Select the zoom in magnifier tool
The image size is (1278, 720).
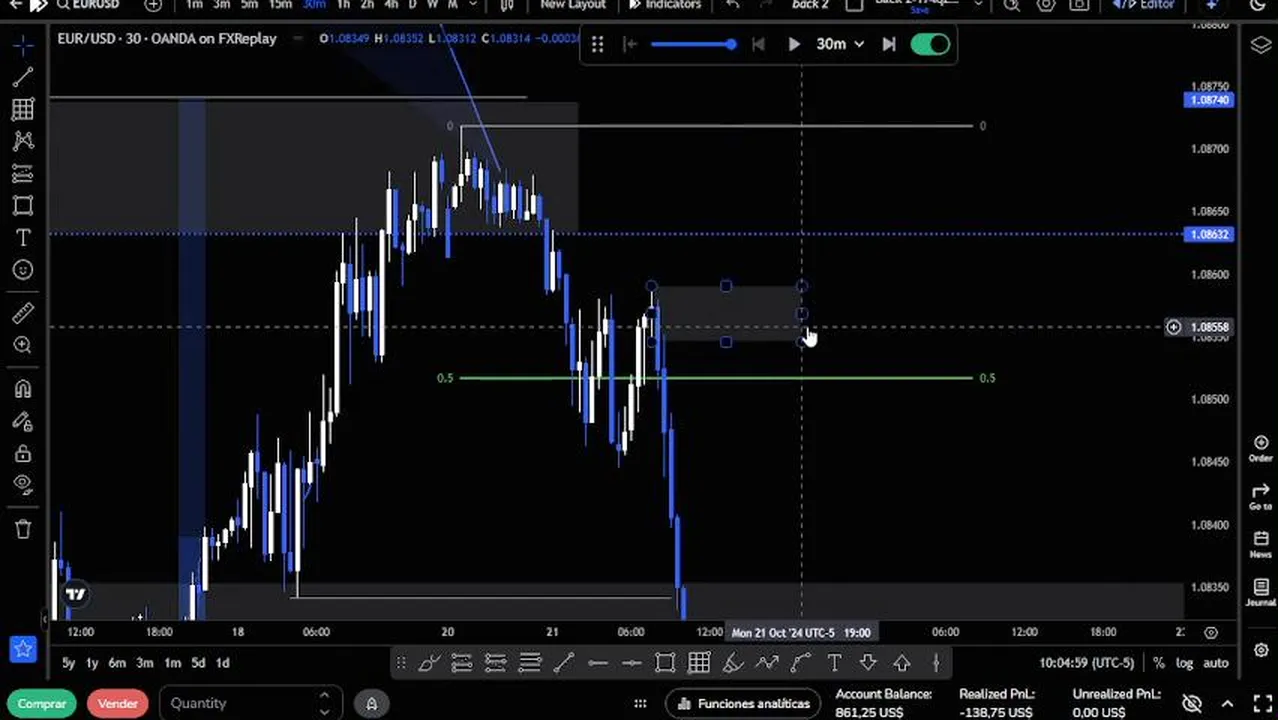(23, 345)
